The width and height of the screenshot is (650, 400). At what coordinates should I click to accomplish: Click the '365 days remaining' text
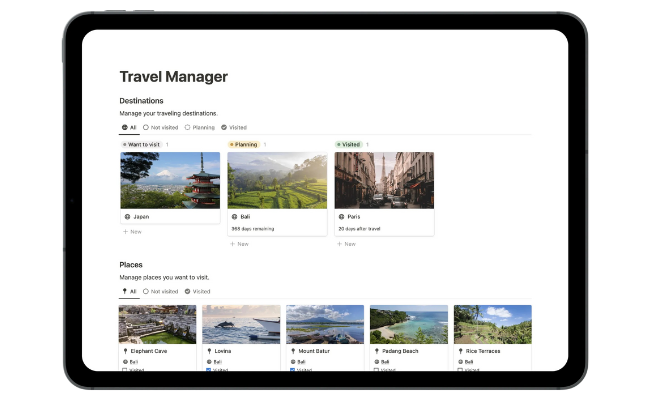coord(252,229)
